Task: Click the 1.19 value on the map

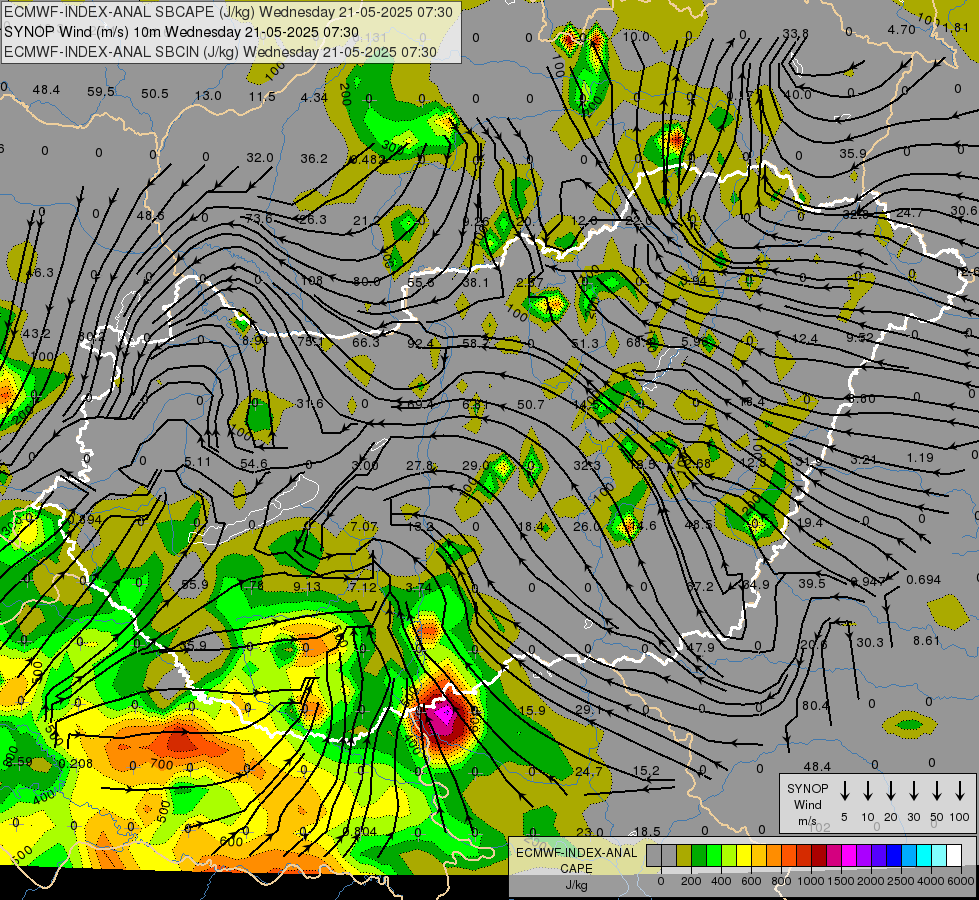Action: pyautogui.click(x=920, y=458)
